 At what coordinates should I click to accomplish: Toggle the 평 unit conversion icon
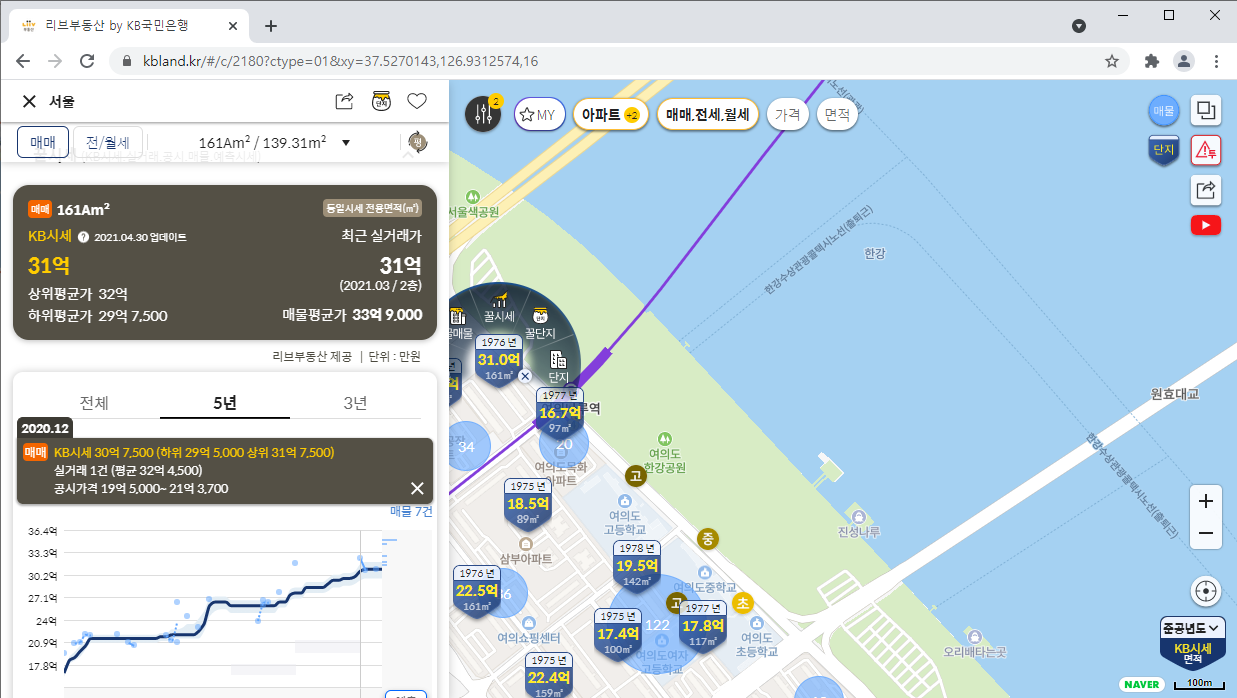tap(417, 142)
